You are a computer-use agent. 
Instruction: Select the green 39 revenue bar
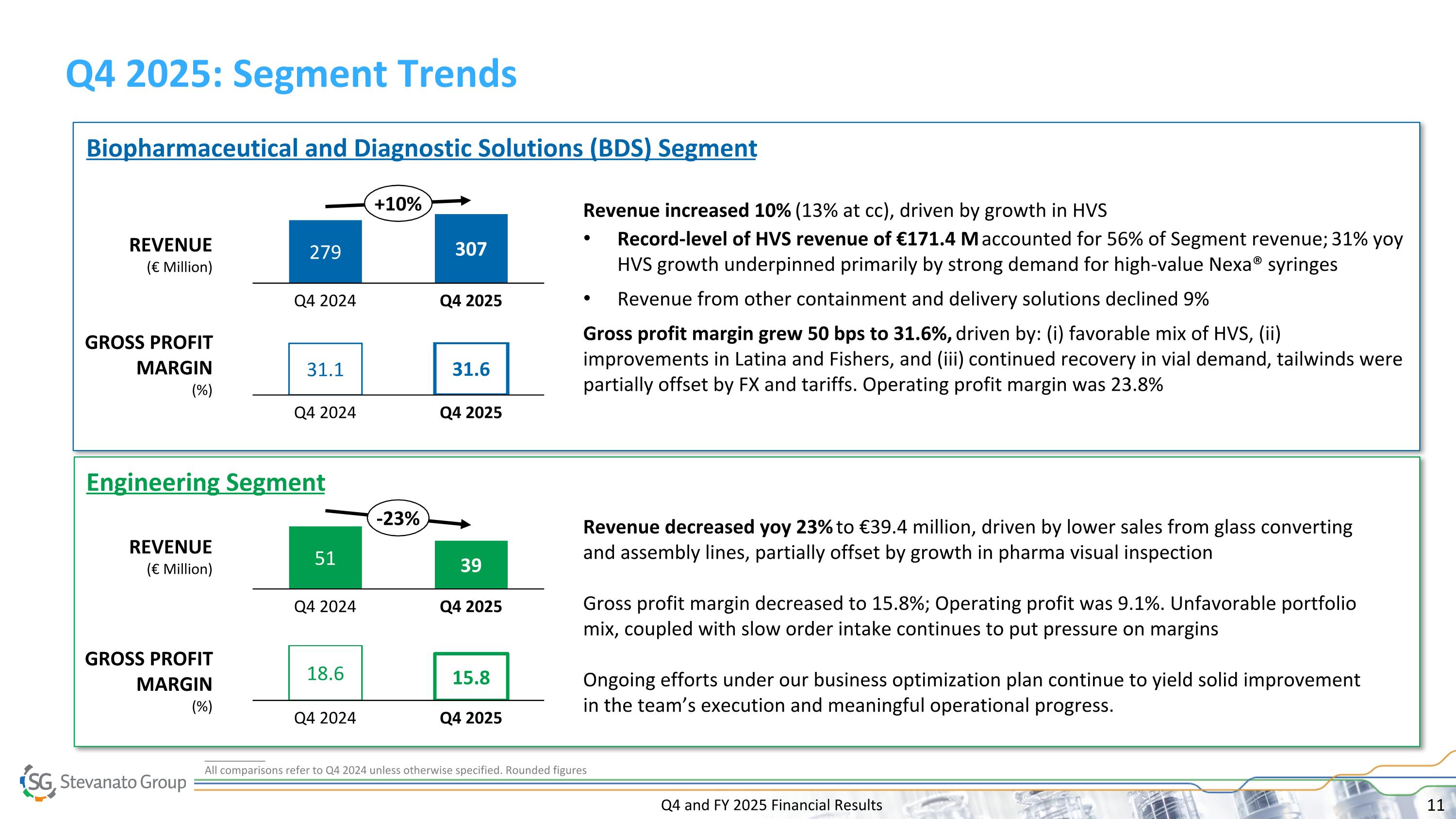pyautogui.click(x=471, y=565)
